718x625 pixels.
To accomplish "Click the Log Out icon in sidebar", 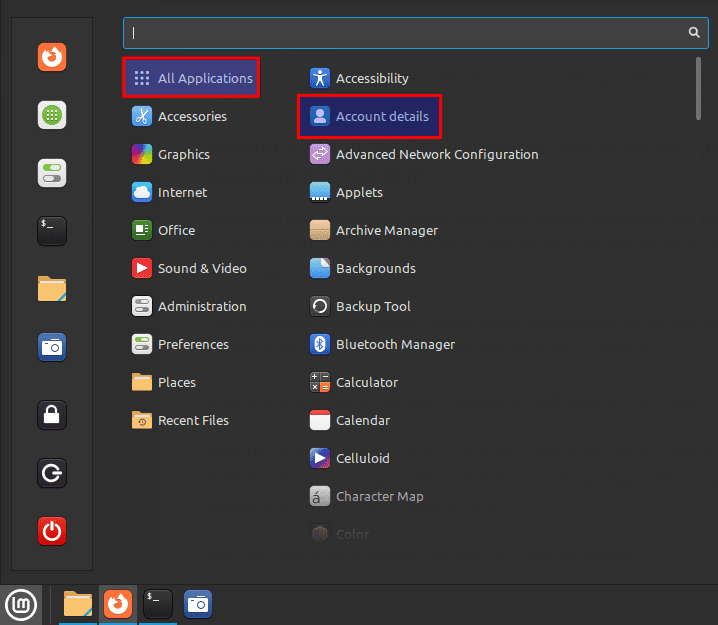I will coord(52,473).
